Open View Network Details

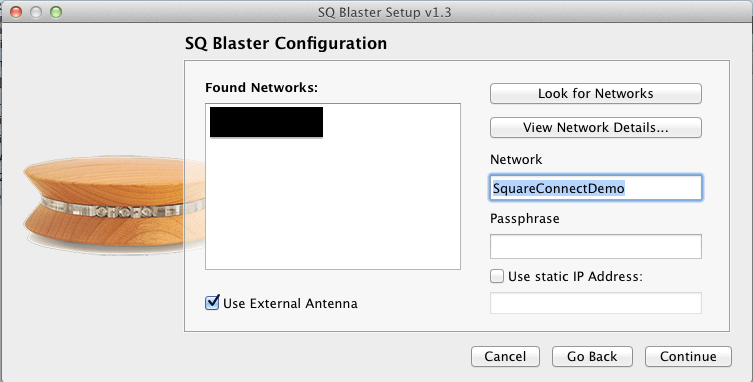tap(595, 127)
